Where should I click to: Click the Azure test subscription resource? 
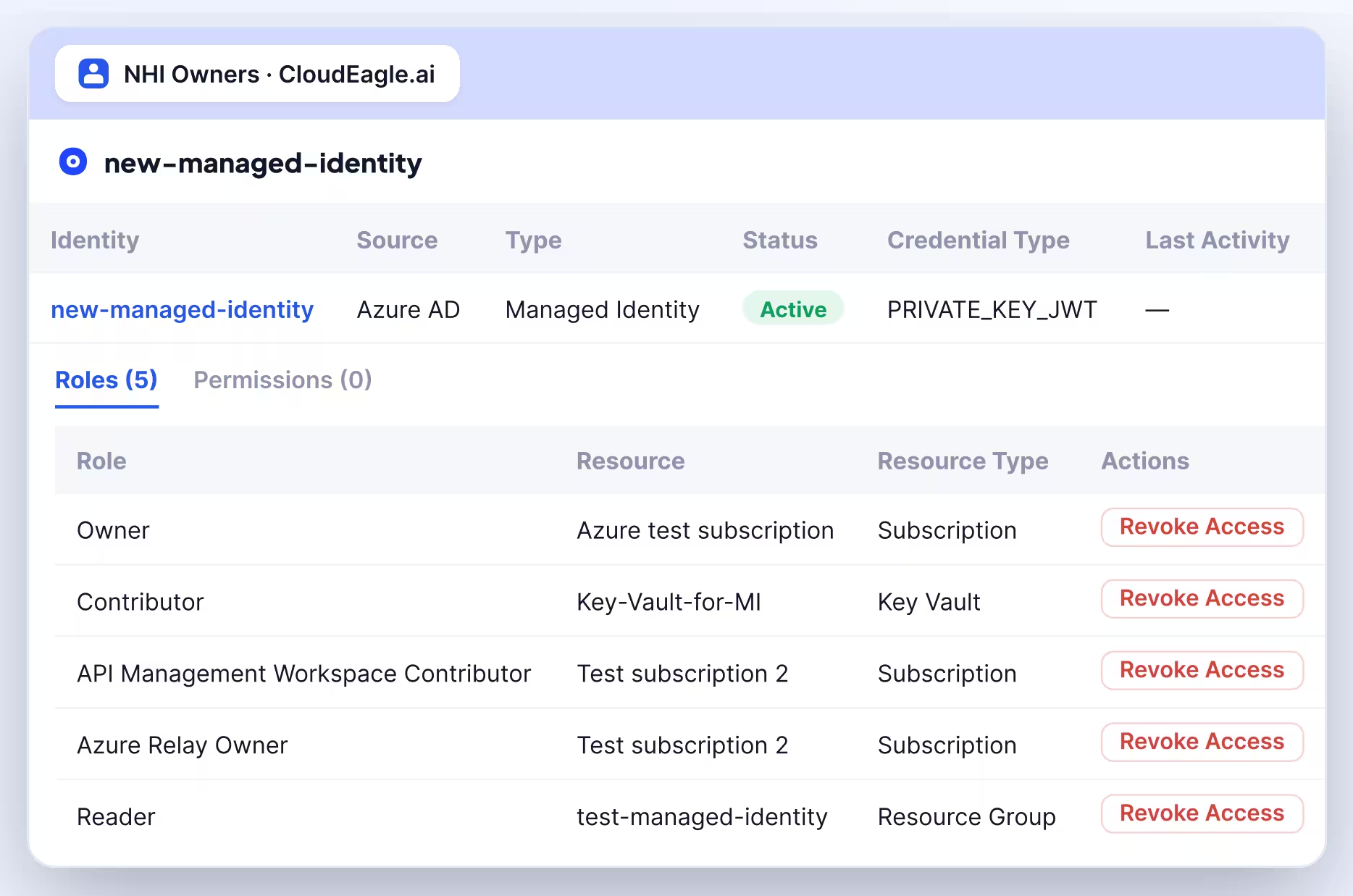(705, 530)
